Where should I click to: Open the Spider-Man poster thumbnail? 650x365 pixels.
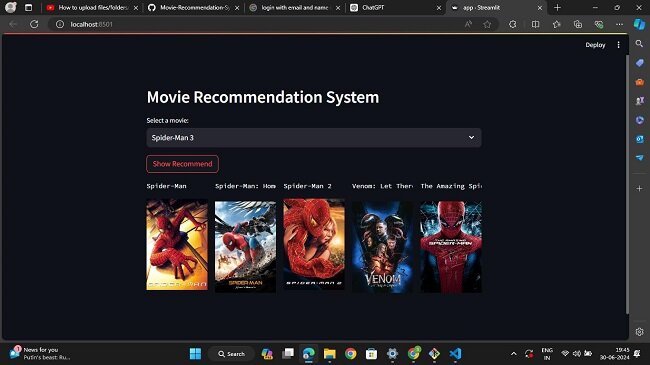[177, 245]
